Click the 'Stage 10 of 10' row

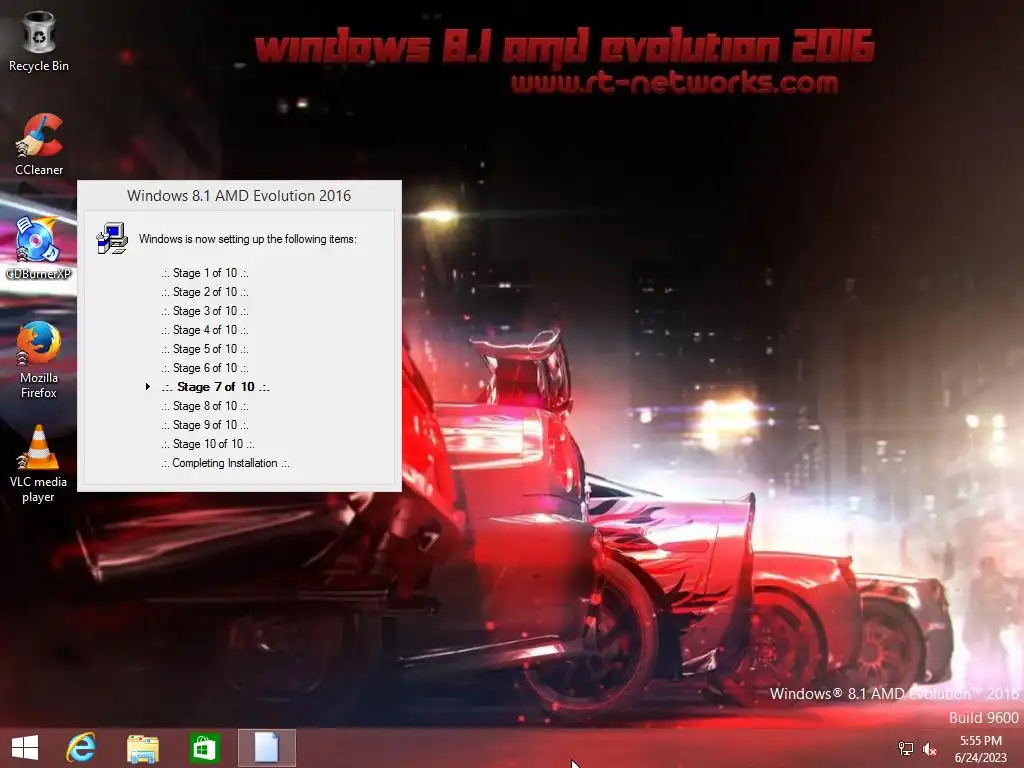[208, 443]
